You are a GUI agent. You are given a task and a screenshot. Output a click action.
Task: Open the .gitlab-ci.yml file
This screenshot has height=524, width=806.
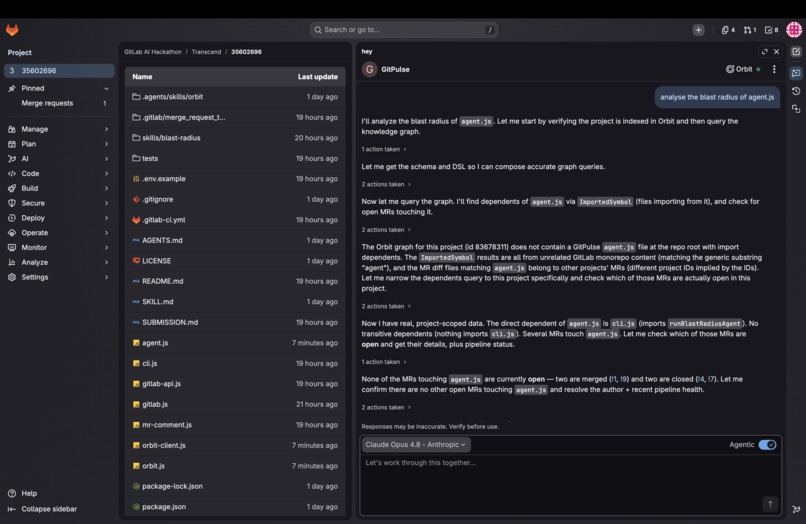coord(163,220)
